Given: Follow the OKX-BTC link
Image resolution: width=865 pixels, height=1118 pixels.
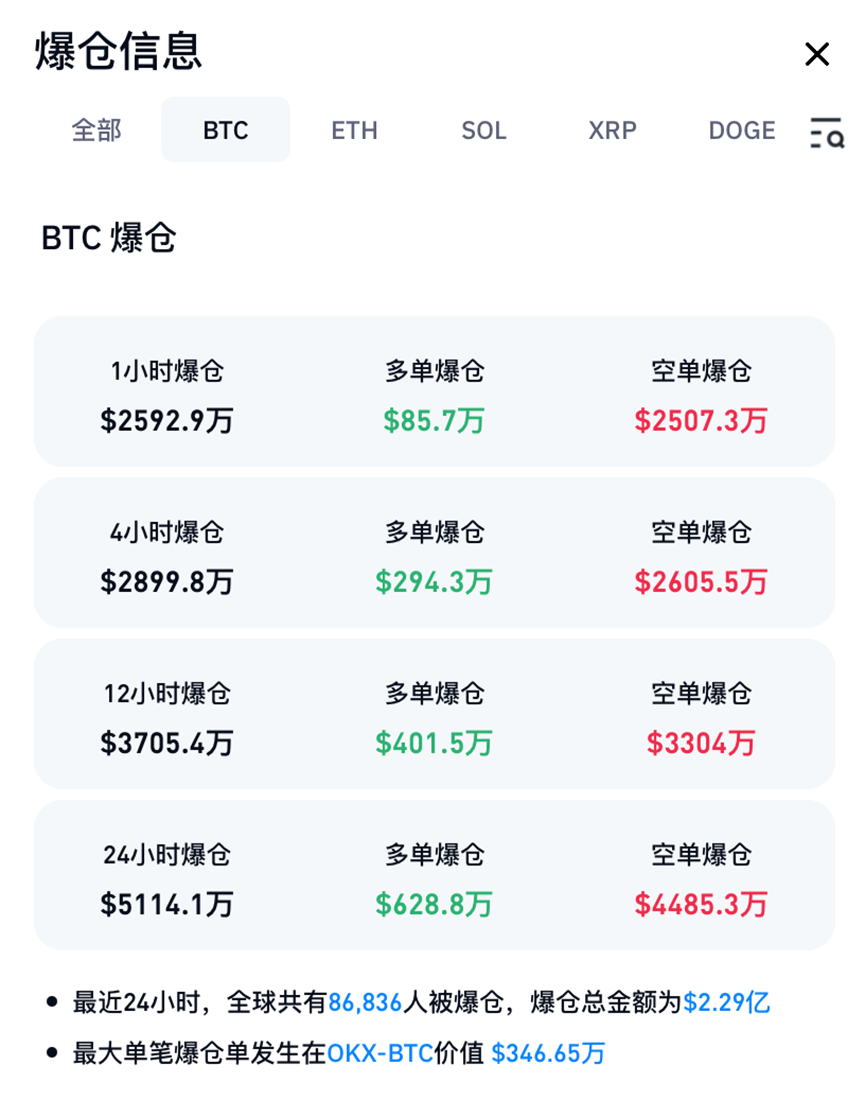Looking at the screenshot, I should 380,1052.
